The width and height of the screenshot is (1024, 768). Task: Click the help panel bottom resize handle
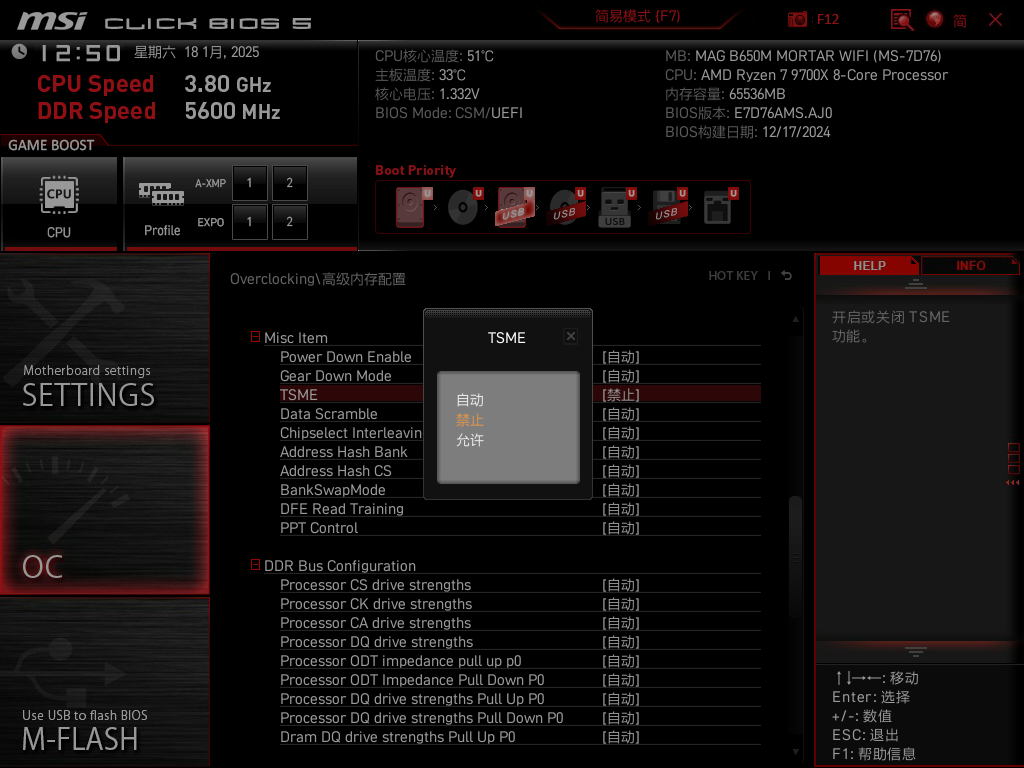point(916,651)
